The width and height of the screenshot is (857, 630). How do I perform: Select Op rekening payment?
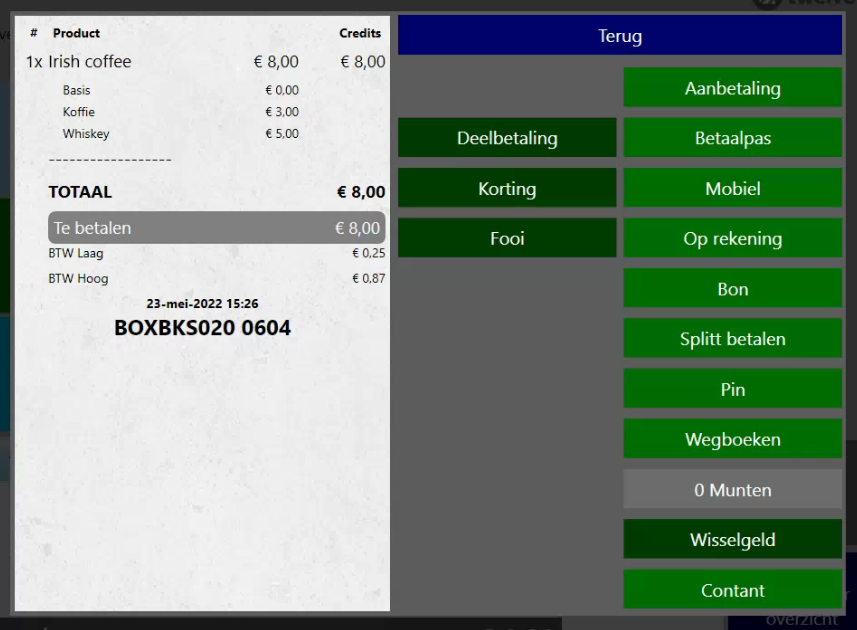pos(732,239)
